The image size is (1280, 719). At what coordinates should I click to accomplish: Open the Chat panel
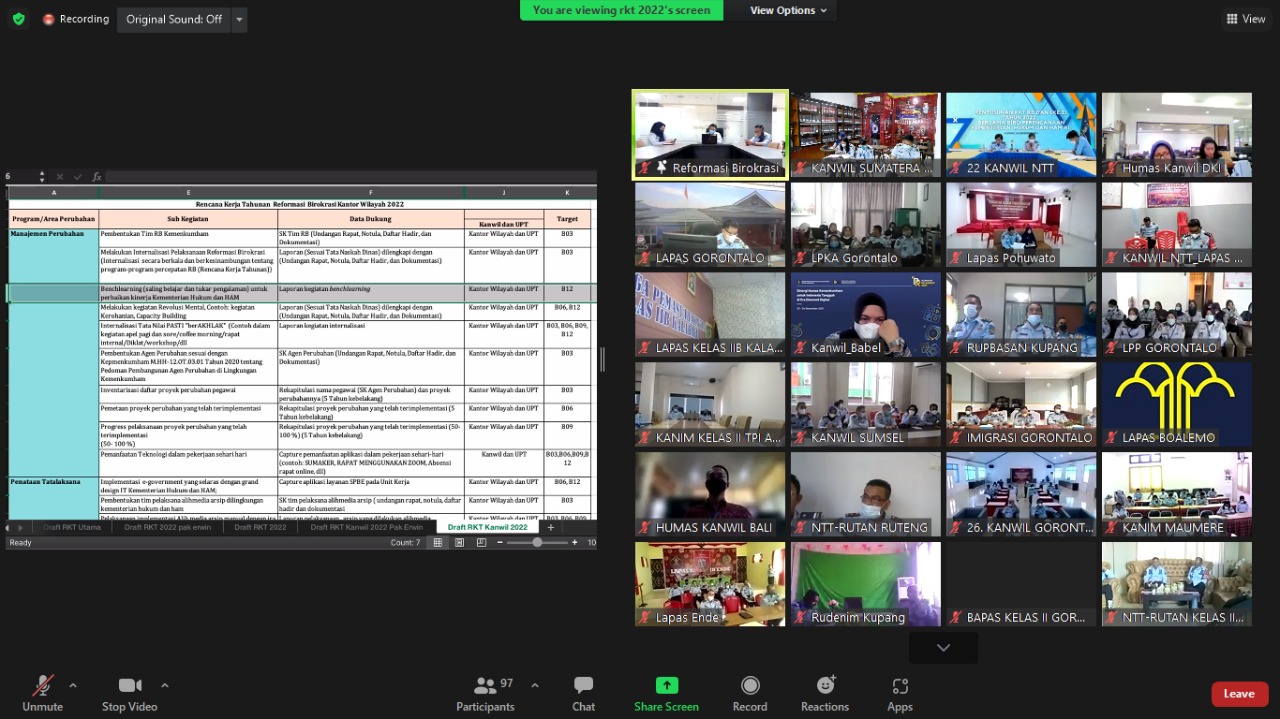pos(583,693)
